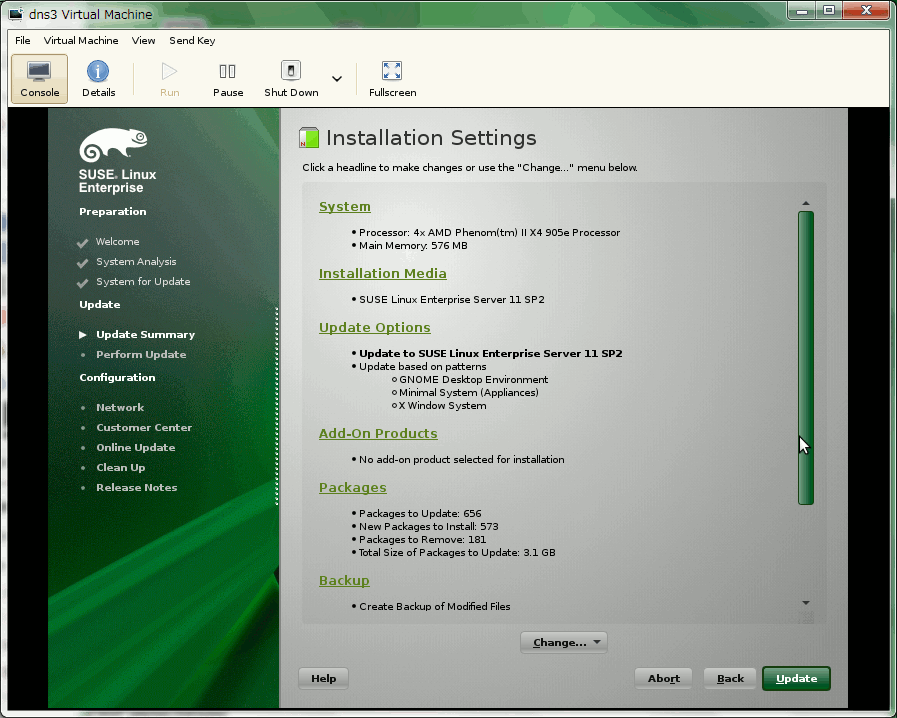Click the "Packages to Remove: 181" line
This screenshot has width=897, height=718.
click(422, 540)
